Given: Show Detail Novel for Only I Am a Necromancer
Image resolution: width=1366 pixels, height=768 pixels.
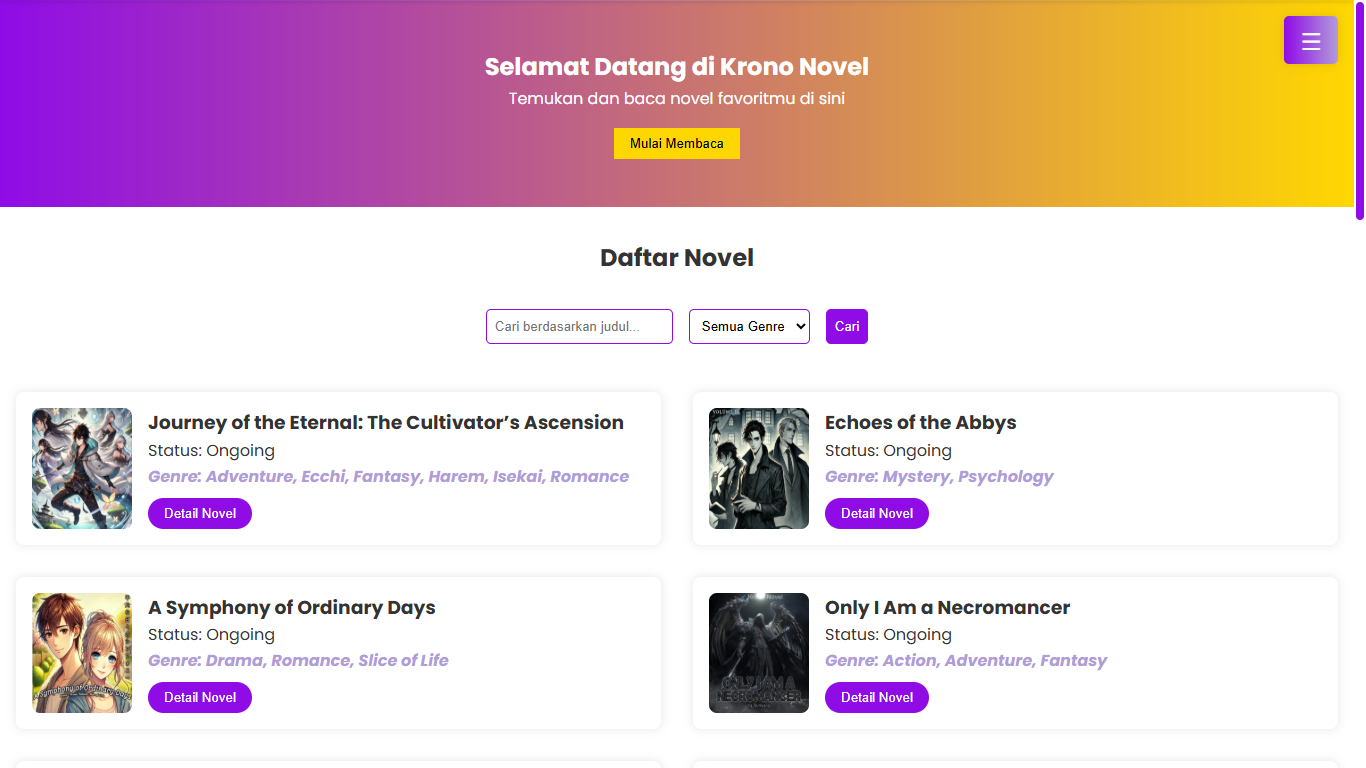Looking at the screenshot, I should 877,697.
